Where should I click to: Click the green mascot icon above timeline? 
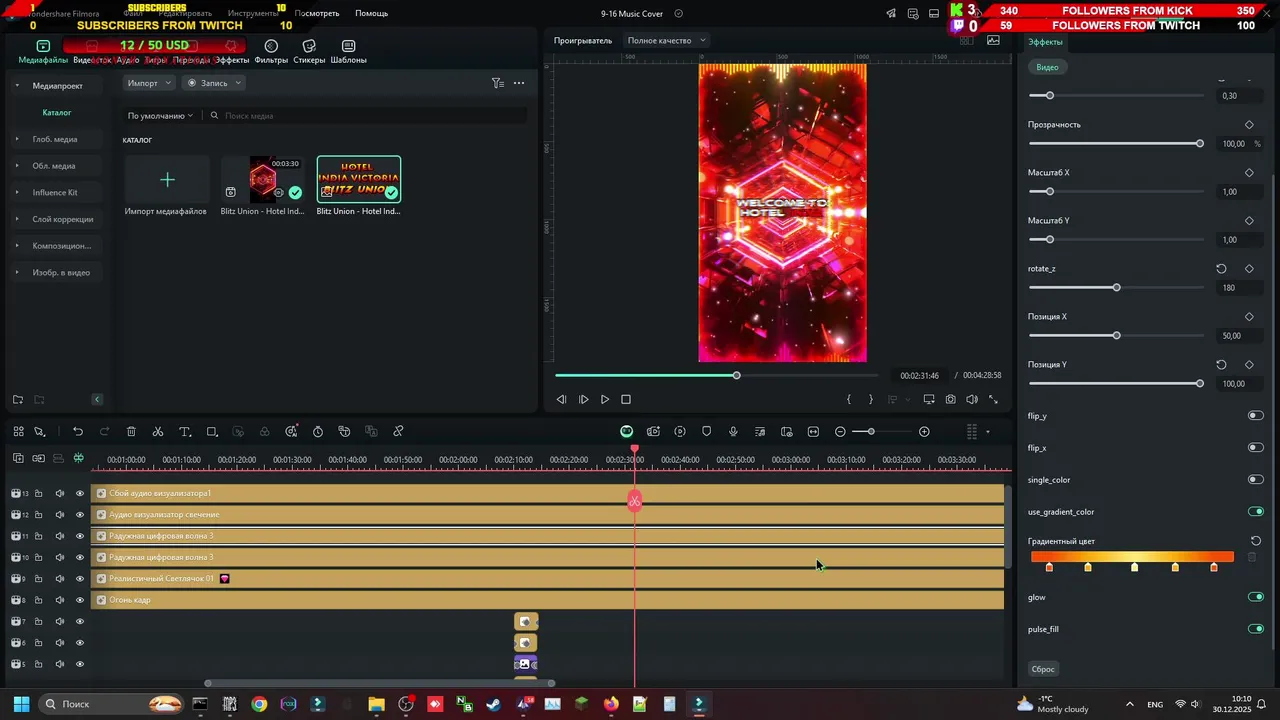[x=627, y=432]
